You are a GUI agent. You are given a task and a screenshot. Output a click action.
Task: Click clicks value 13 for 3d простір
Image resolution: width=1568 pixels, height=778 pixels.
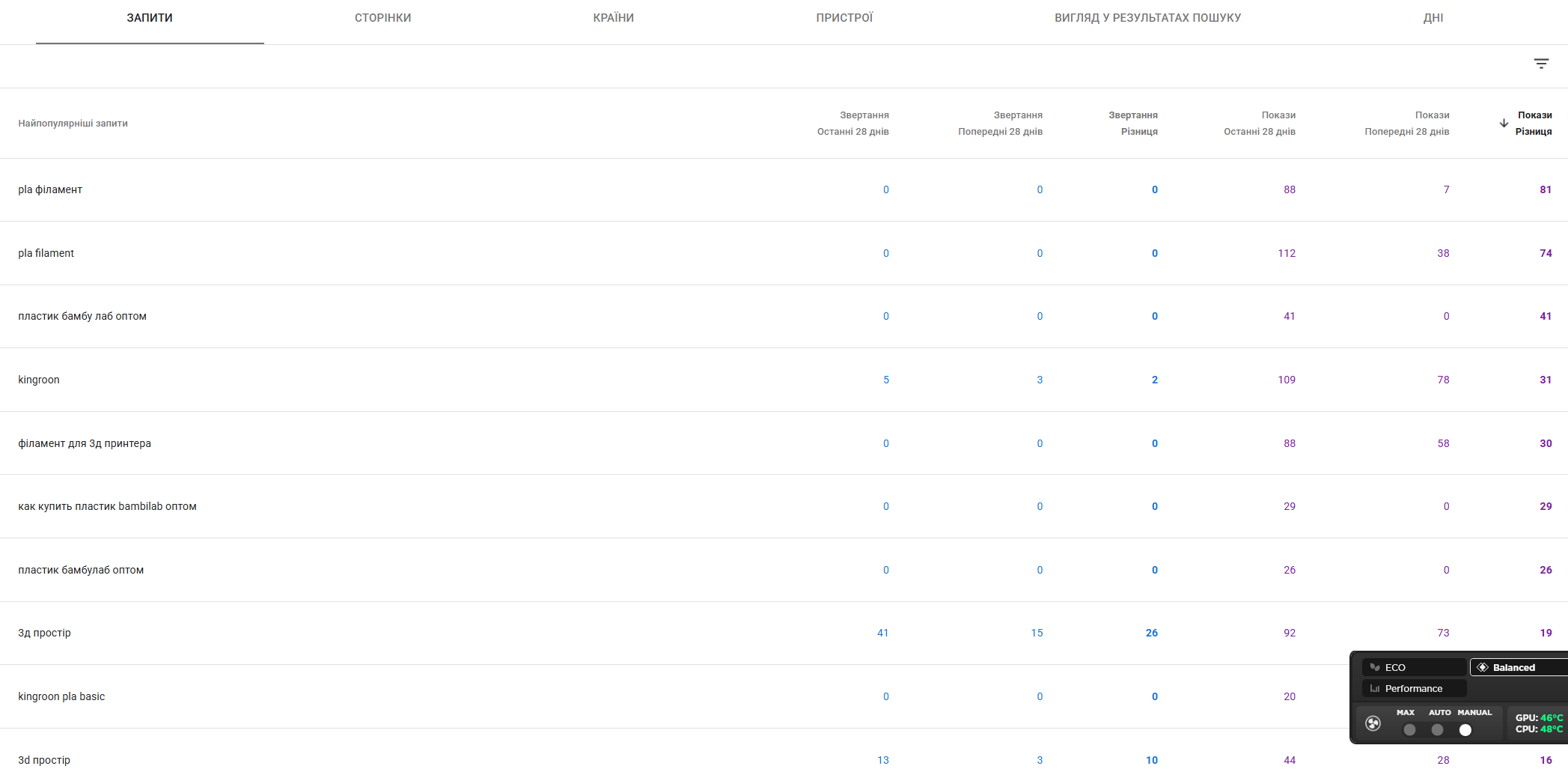pos(883,760)
